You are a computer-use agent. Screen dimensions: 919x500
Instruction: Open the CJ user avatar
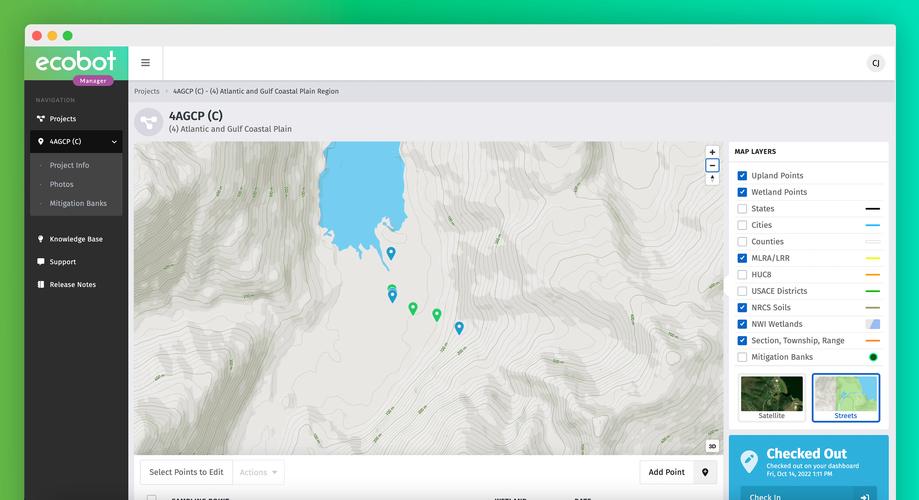(875, 63)
